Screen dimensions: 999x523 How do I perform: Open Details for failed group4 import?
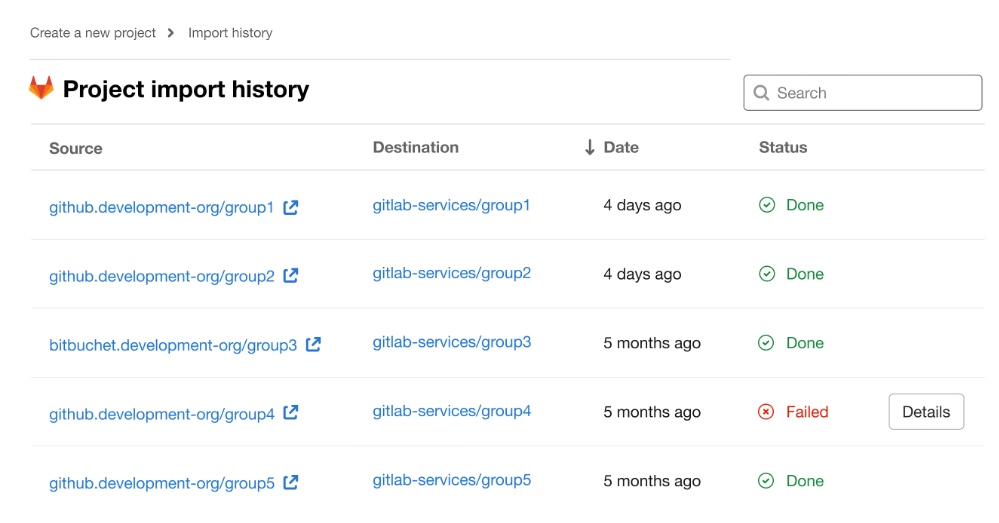pyautogui.click(x=926, y=412)
